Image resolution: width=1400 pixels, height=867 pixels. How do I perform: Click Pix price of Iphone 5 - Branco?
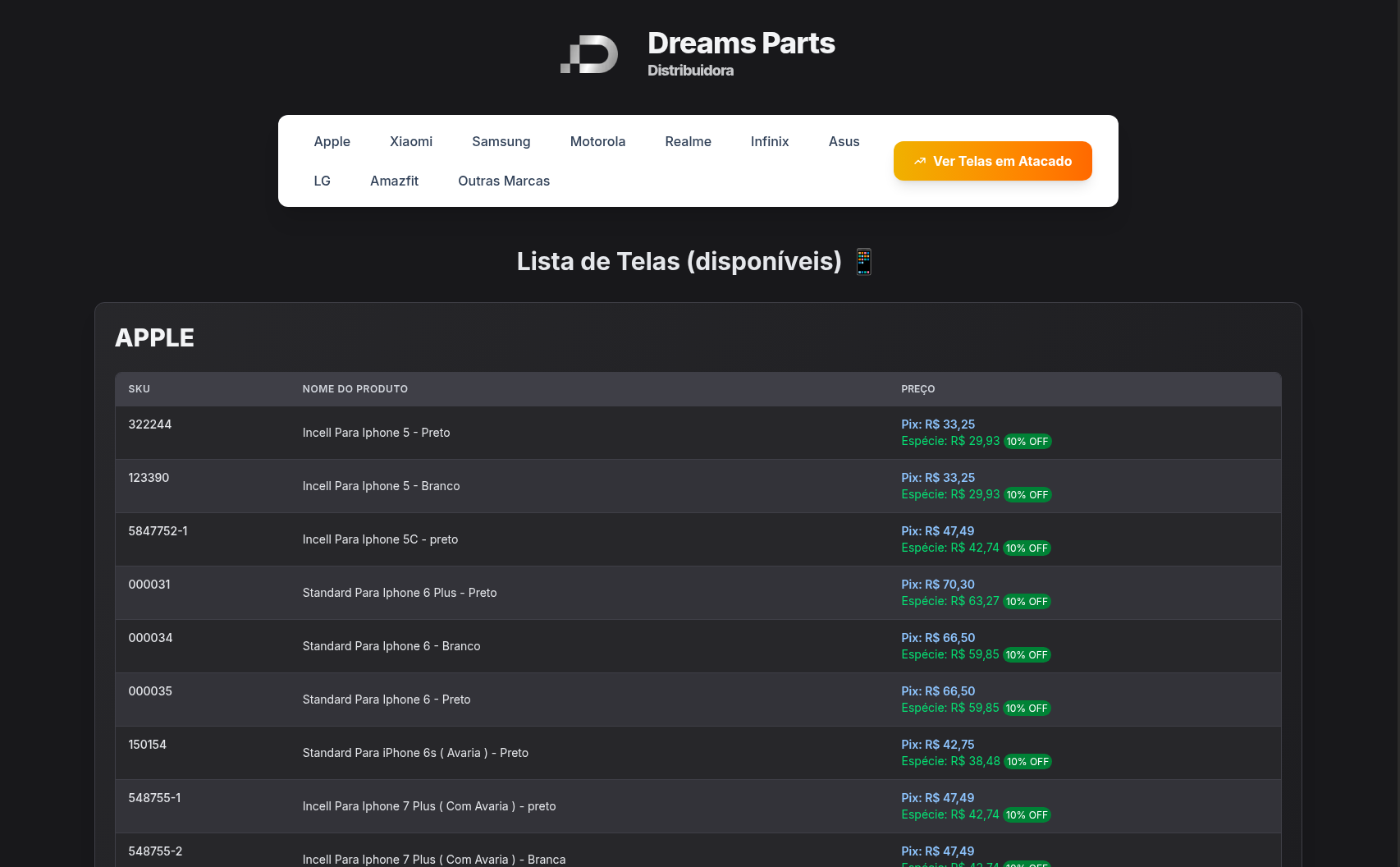938,478
